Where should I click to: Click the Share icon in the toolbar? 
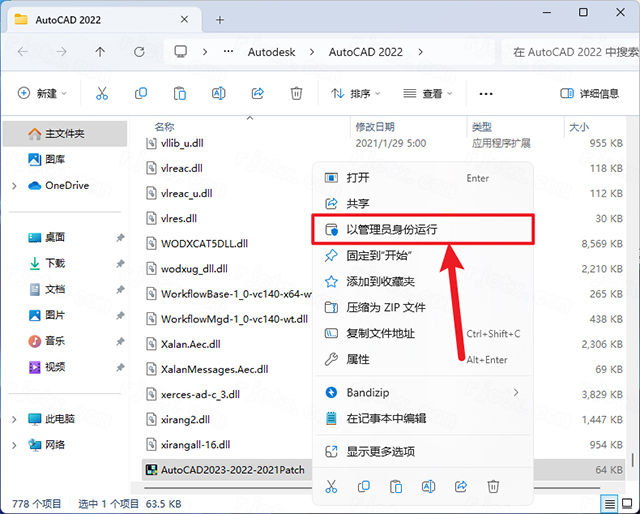(x=258, y=93)
